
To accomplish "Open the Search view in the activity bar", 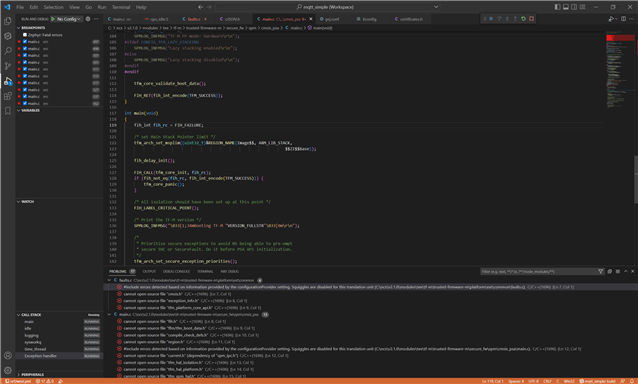I will [x=8, y=51].
